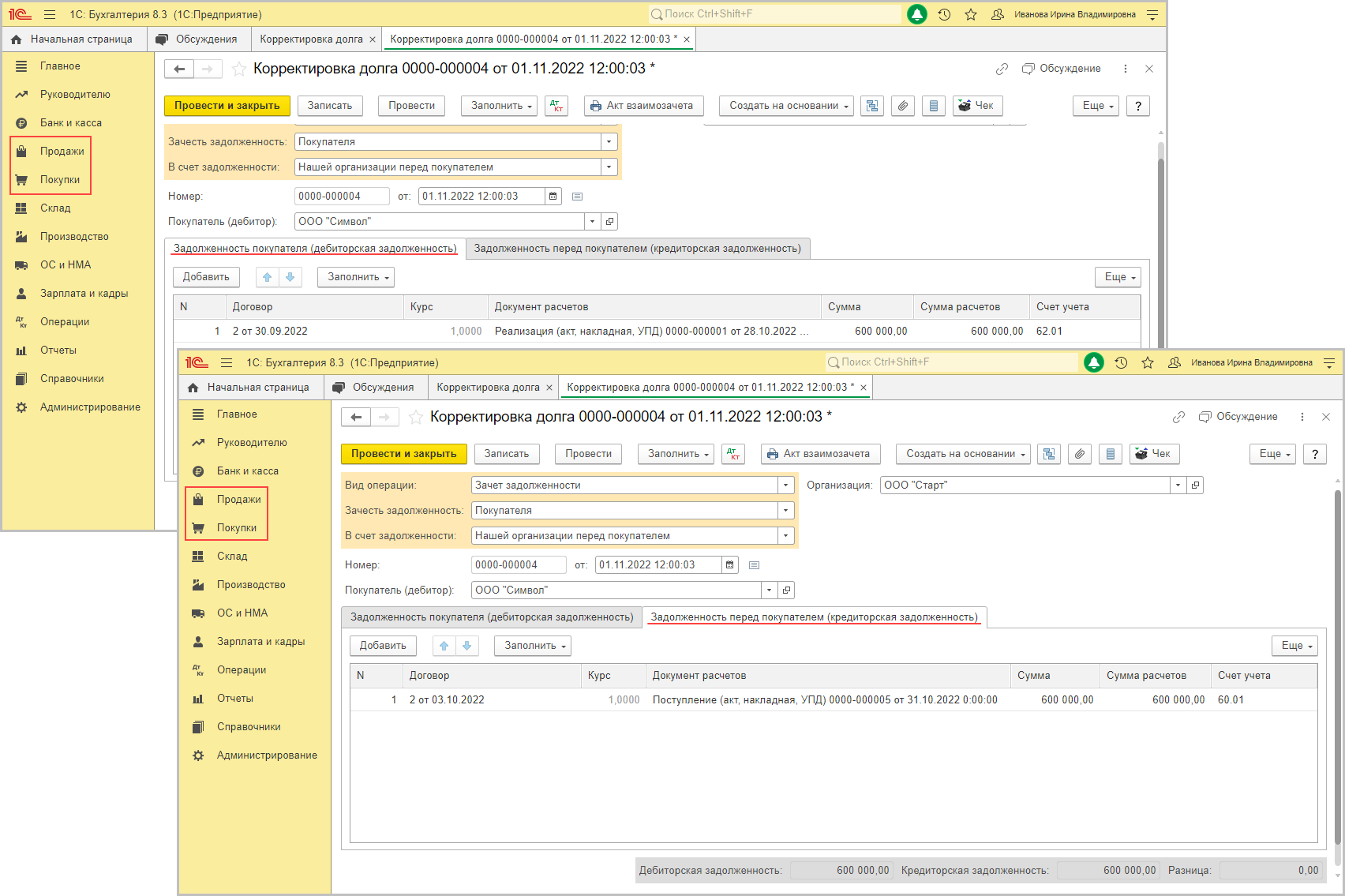Expand Покупатель (дебитор) dropdown in front window
This screenshot has width=1345, height=896.
coord(769,590)
